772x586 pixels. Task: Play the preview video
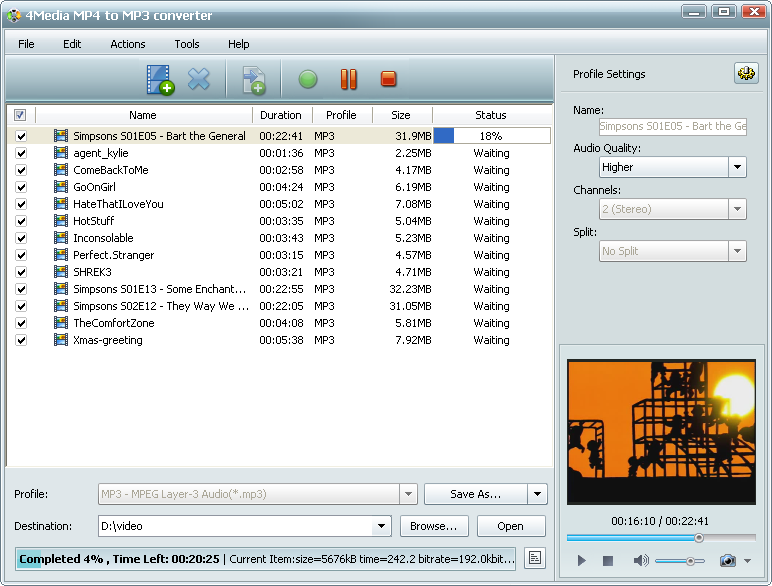coord(581,560)
